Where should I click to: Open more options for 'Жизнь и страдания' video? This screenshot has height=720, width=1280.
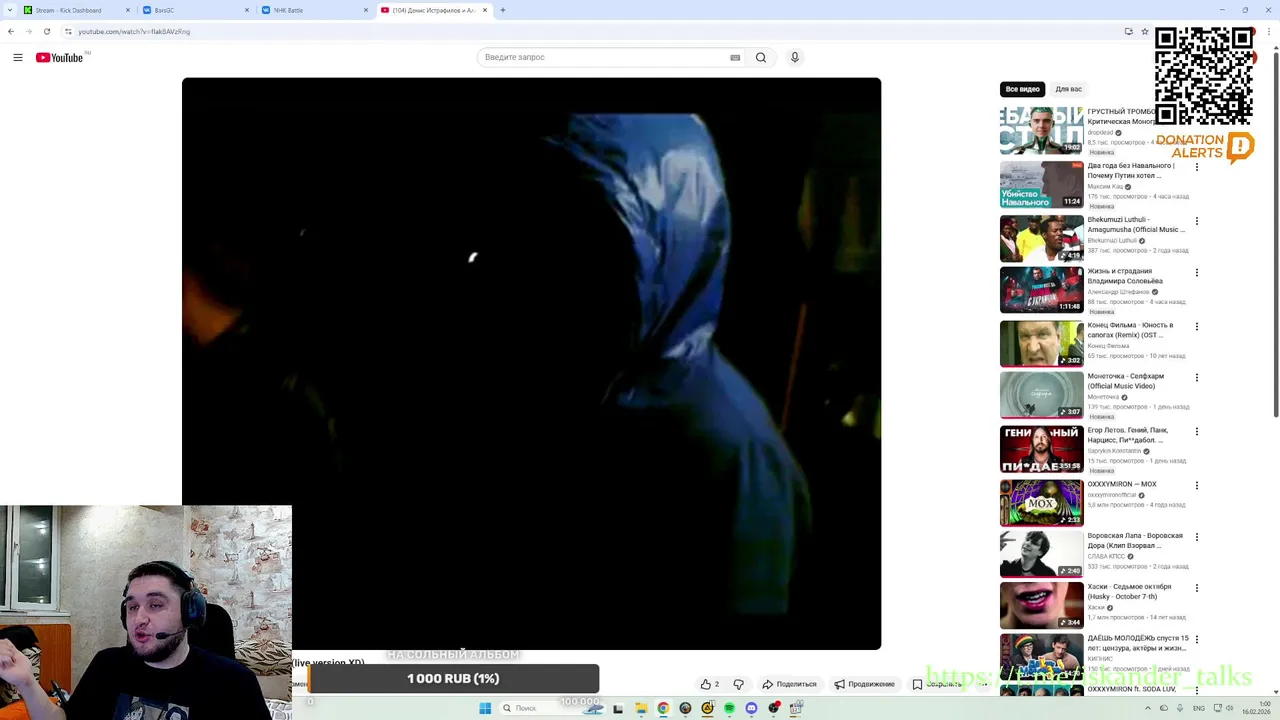point(1197,272)
